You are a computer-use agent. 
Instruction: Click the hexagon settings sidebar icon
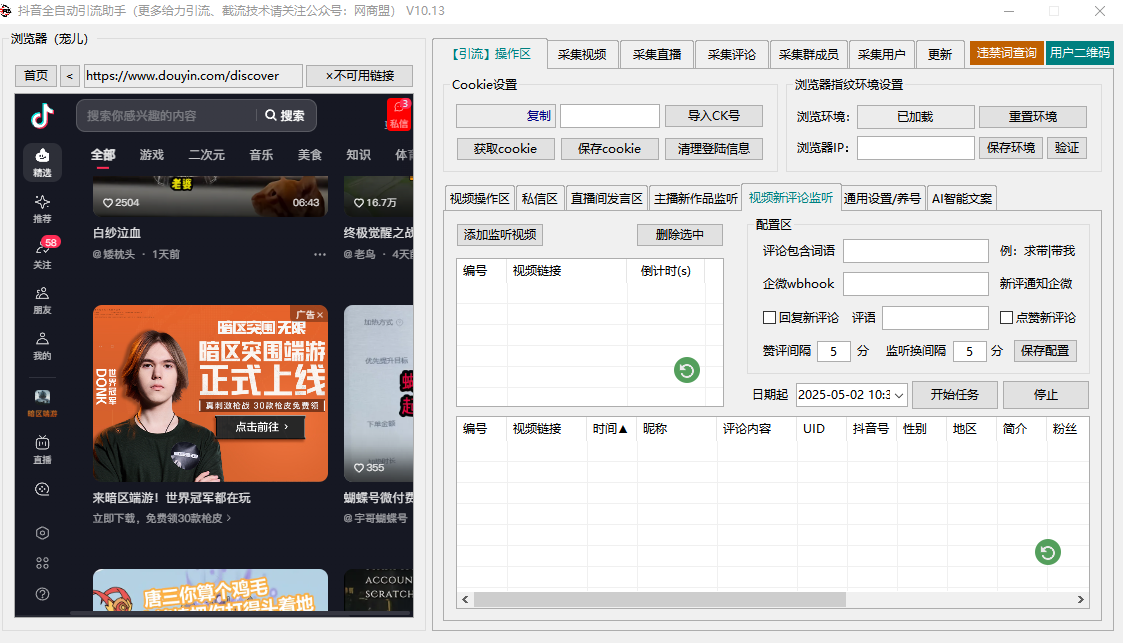pos(42,533)
